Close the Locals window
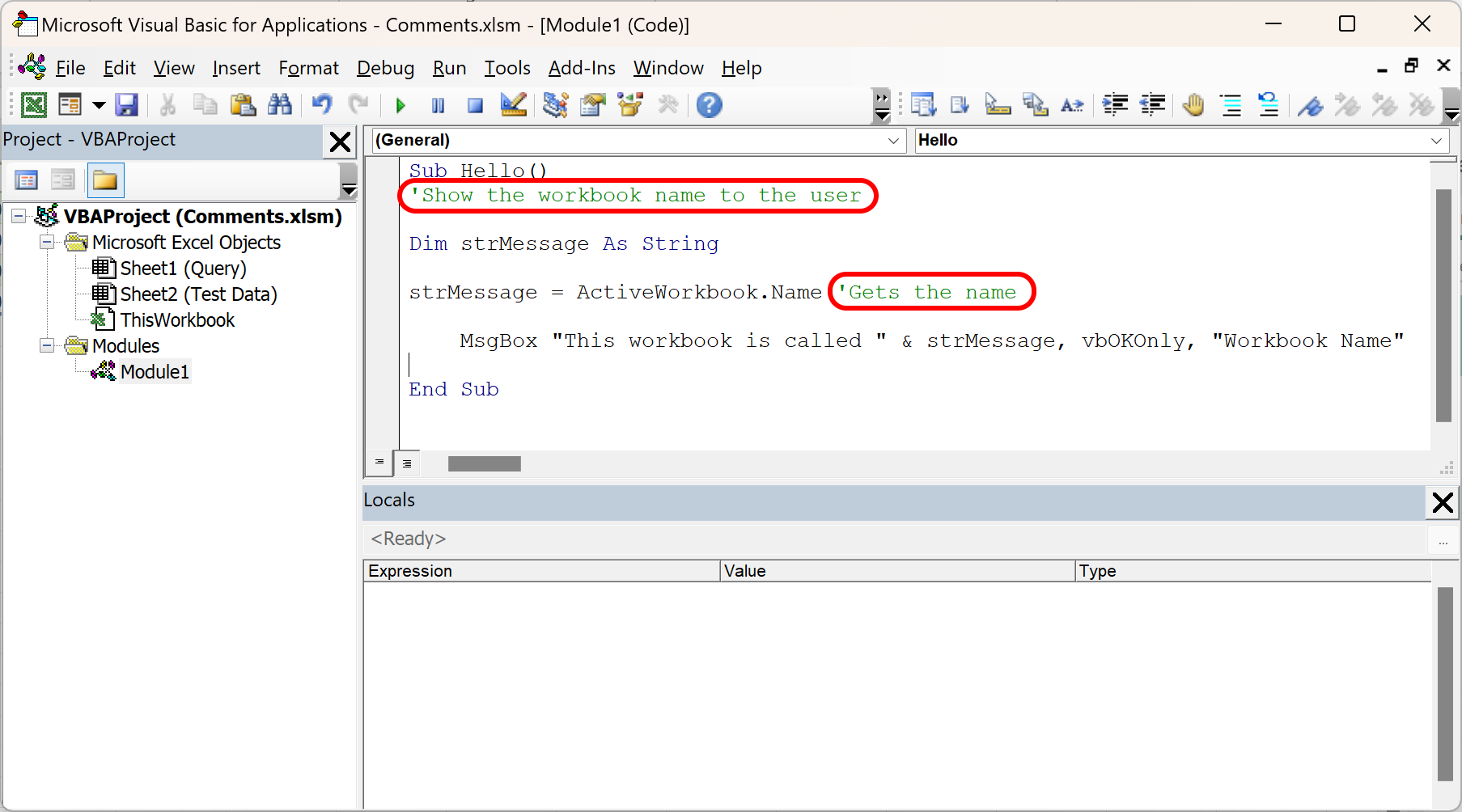The height and width of the screenshot is (812, 1462). pyautogui.click(x=1443, y=502)
